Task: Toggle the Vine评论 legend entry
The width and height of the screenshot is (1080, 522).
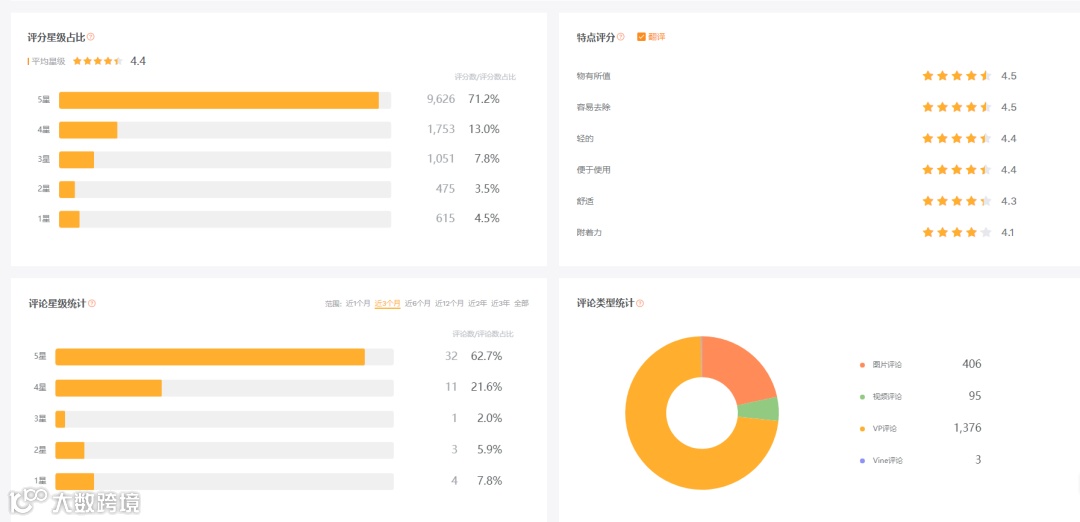Action: coord(881,460)
